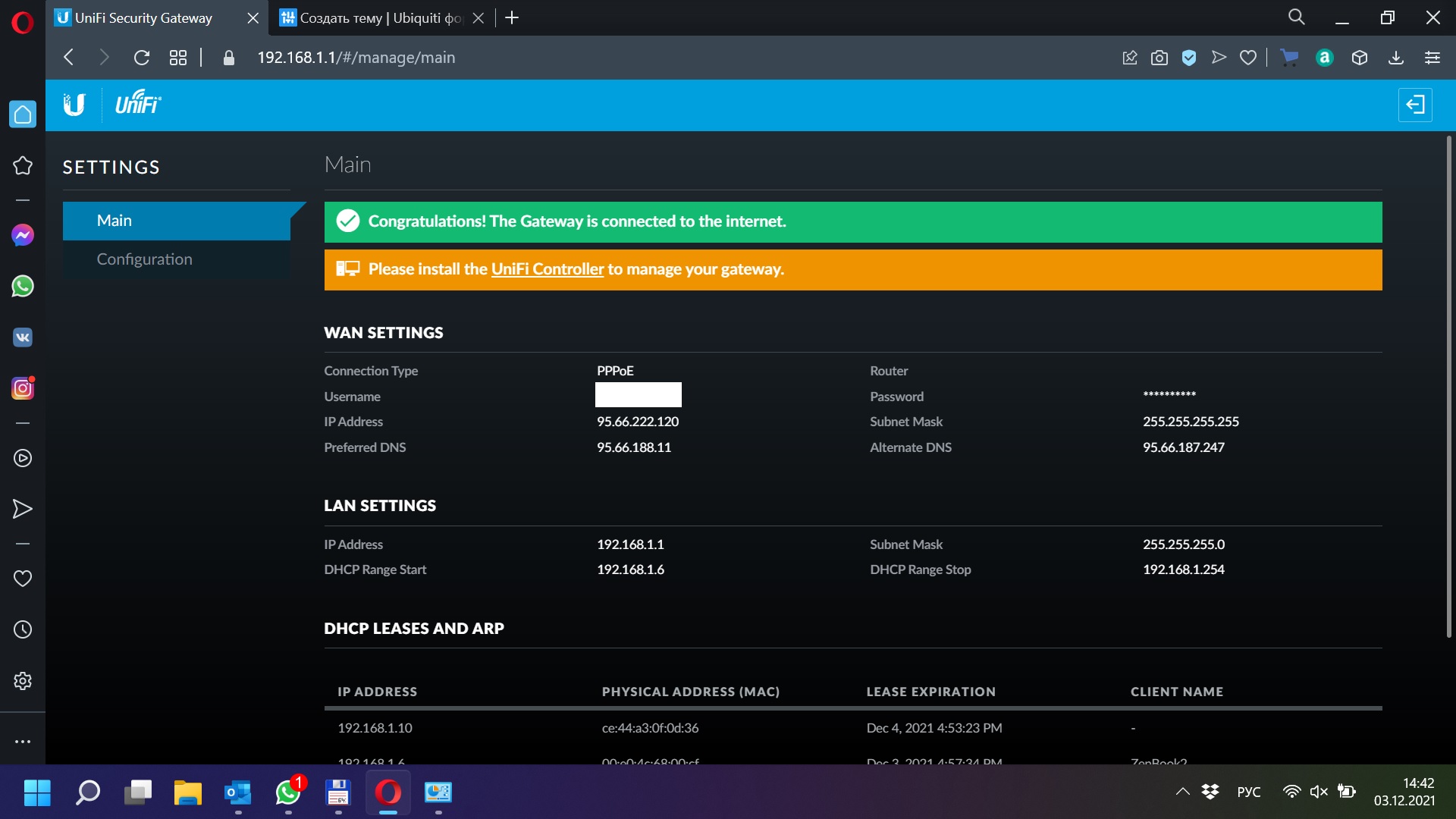Click the address bar URL
The height and width of the screenshot is (819, 1456).
(356, 58)
